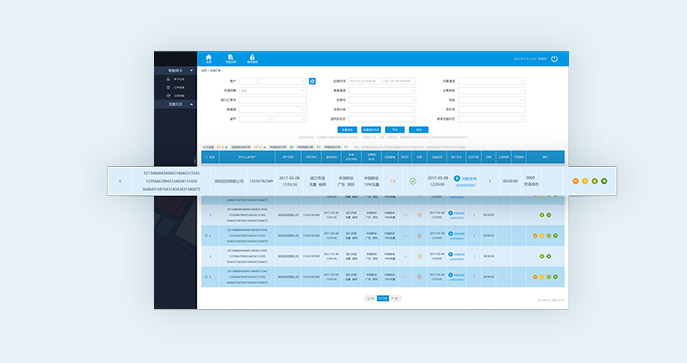Check the checkbox in the third visible table row

point(206,236)
